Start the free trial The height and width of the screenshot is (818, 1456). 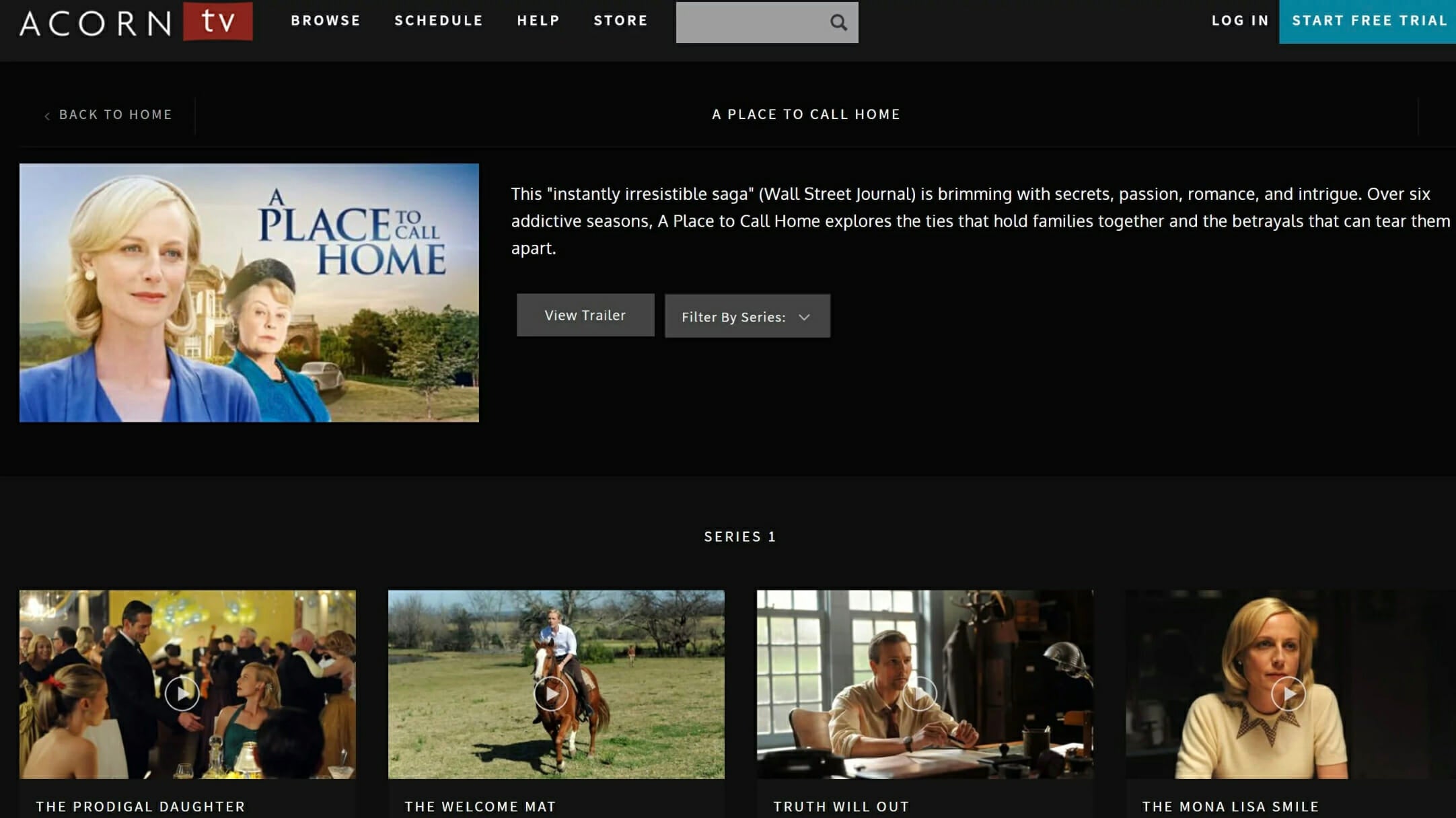point(1367,22)
